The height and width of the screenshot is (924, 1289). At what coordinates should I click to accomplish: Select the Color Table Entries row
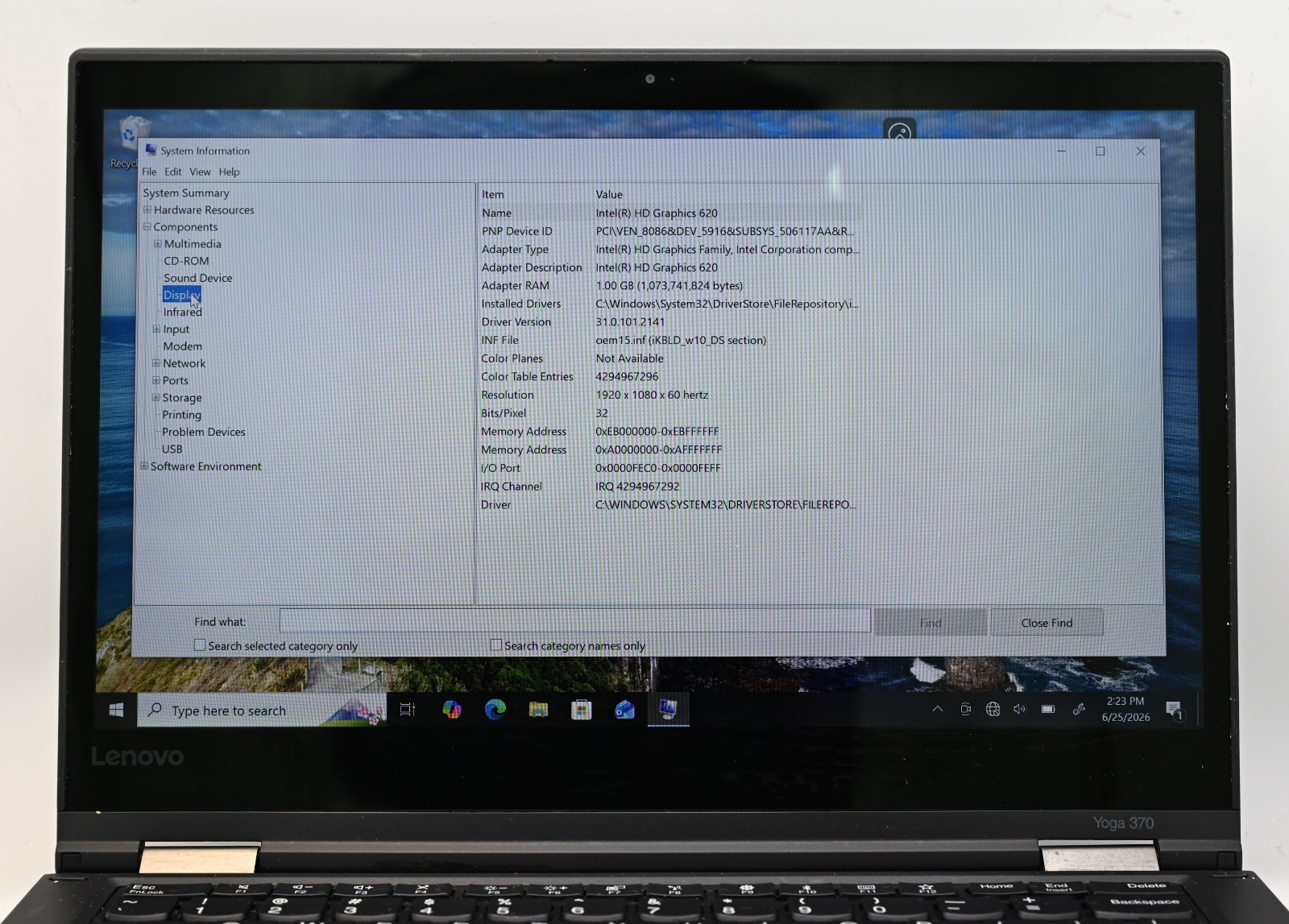(670, 376)
